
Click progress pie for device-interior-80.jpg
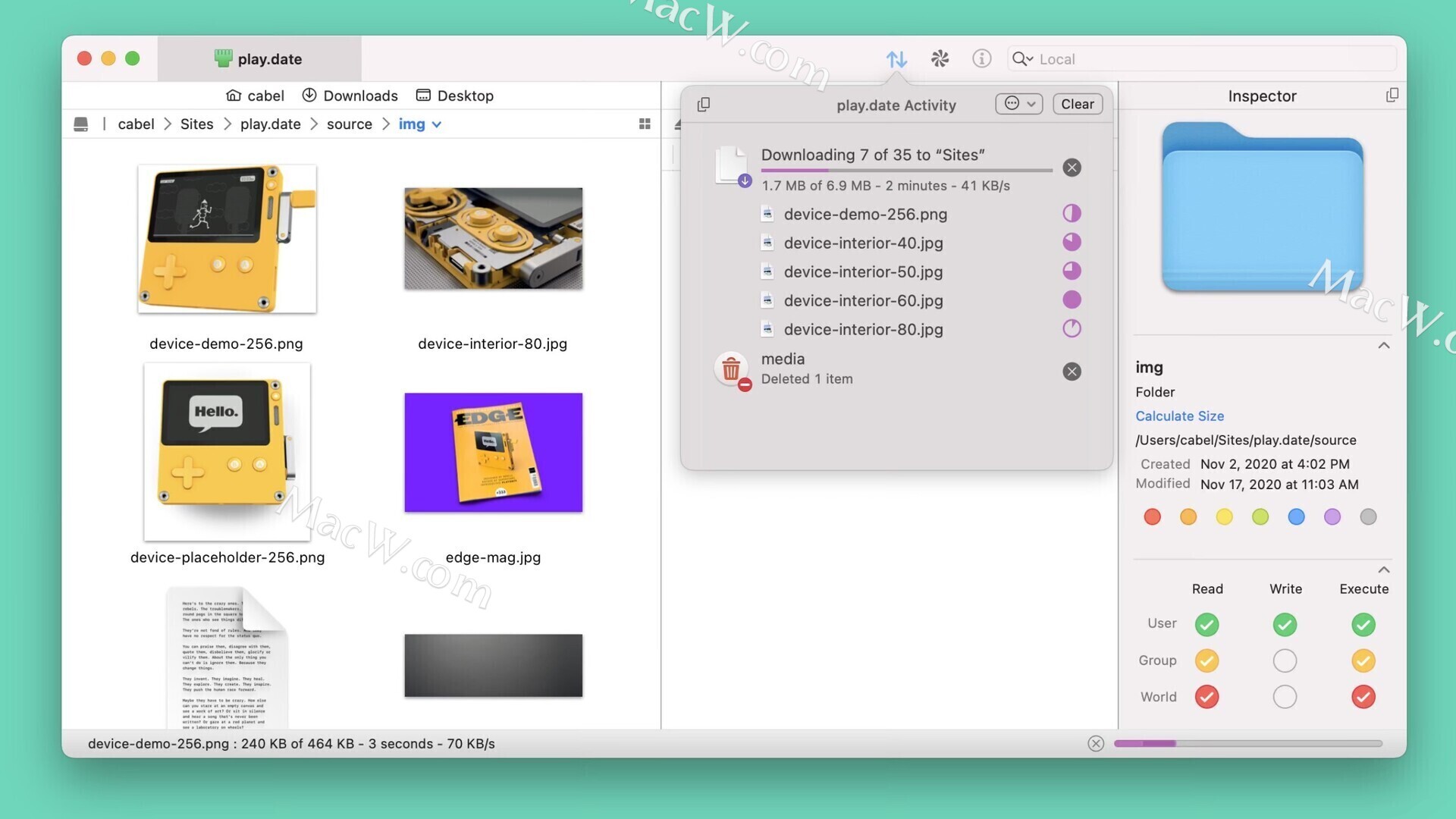click(x=1072, y=329)
